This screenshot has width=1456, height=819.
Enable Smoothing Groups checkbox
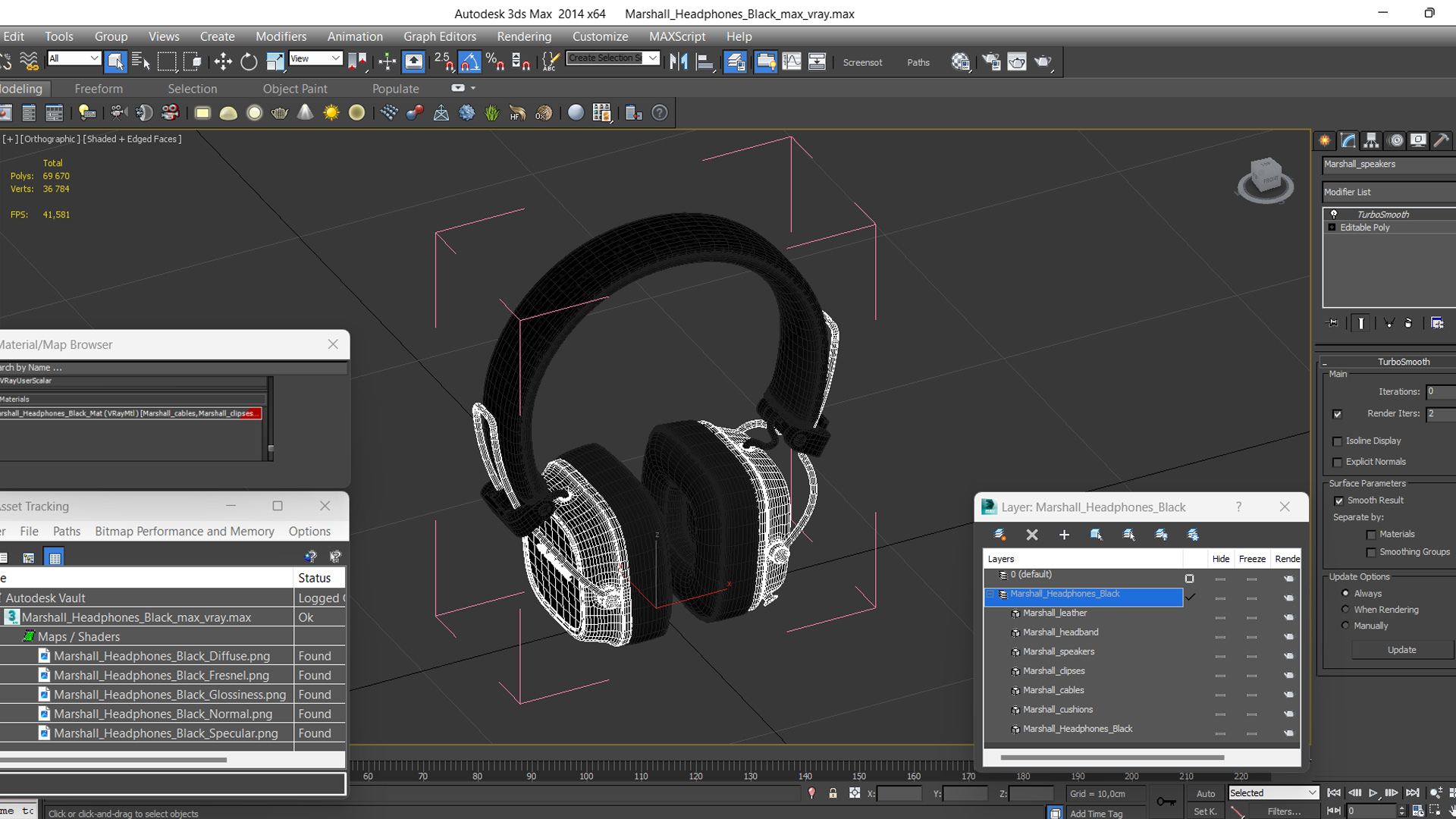[1371, 553]
